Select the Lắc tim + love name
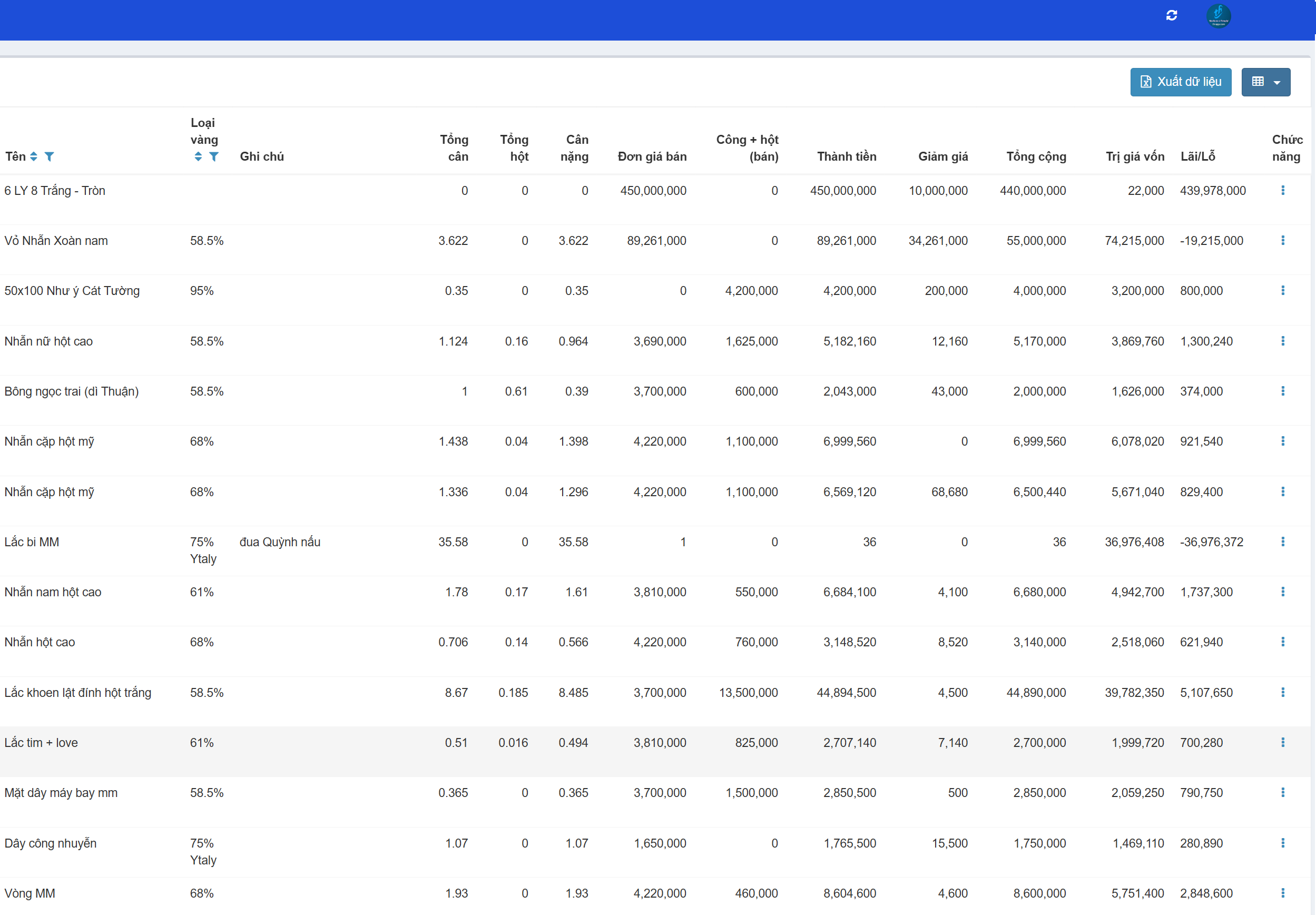The width and height of the screenshot is (1316, 915). pos(41,743)
